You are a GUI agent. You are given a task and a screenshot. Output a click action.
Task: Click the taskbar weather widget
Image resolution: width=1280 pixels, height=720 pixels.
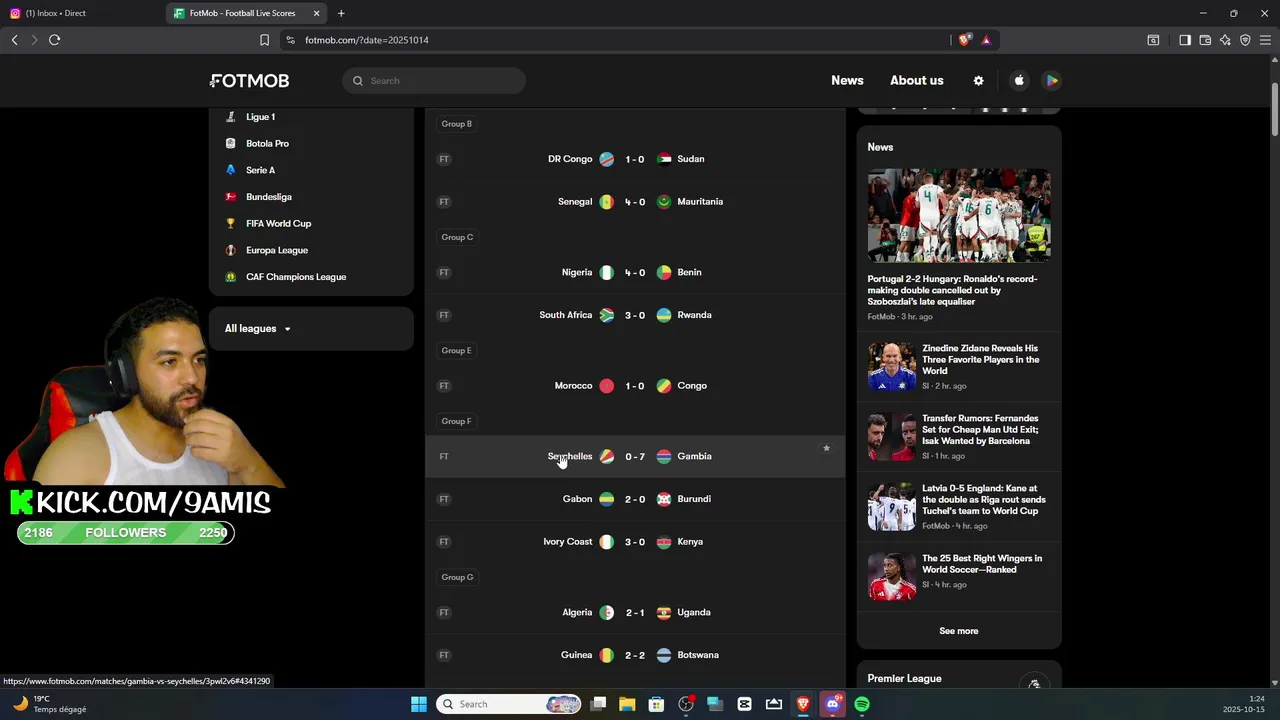(50, 704)
